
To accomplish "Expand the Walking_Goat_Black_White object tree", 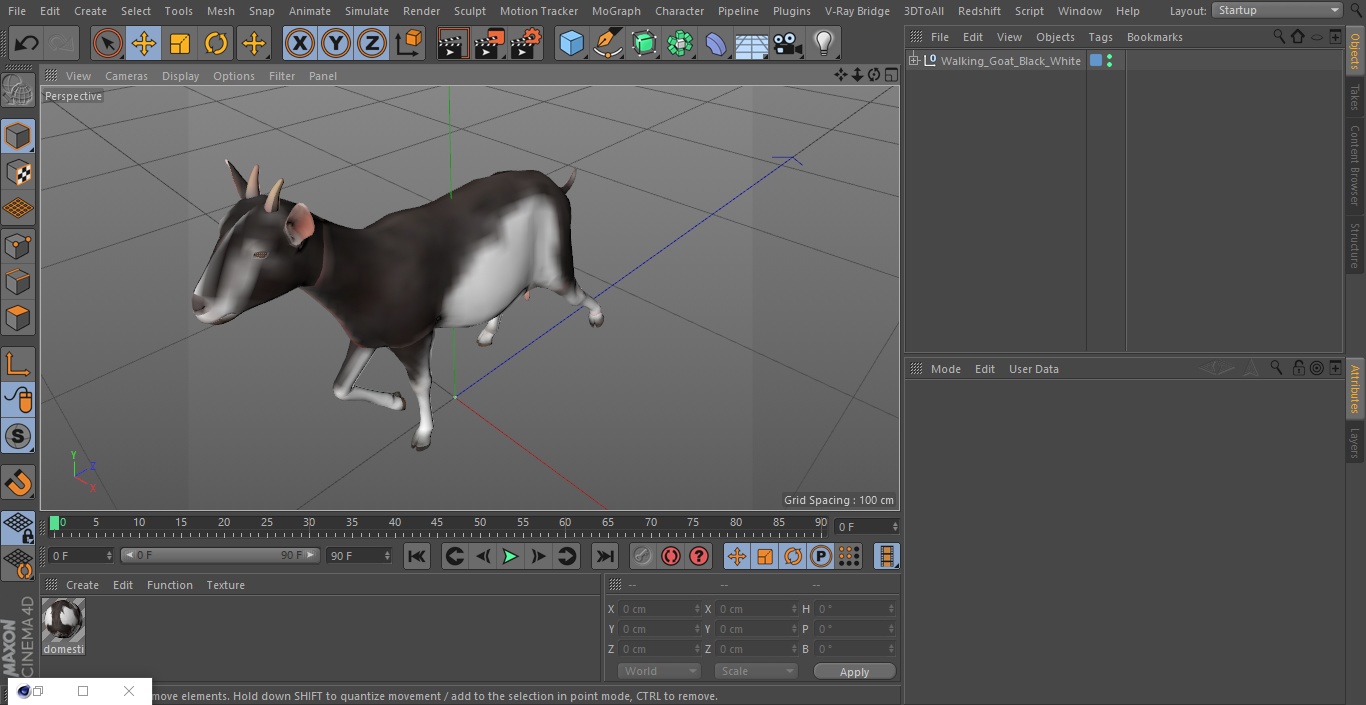I will click(913, 61).
